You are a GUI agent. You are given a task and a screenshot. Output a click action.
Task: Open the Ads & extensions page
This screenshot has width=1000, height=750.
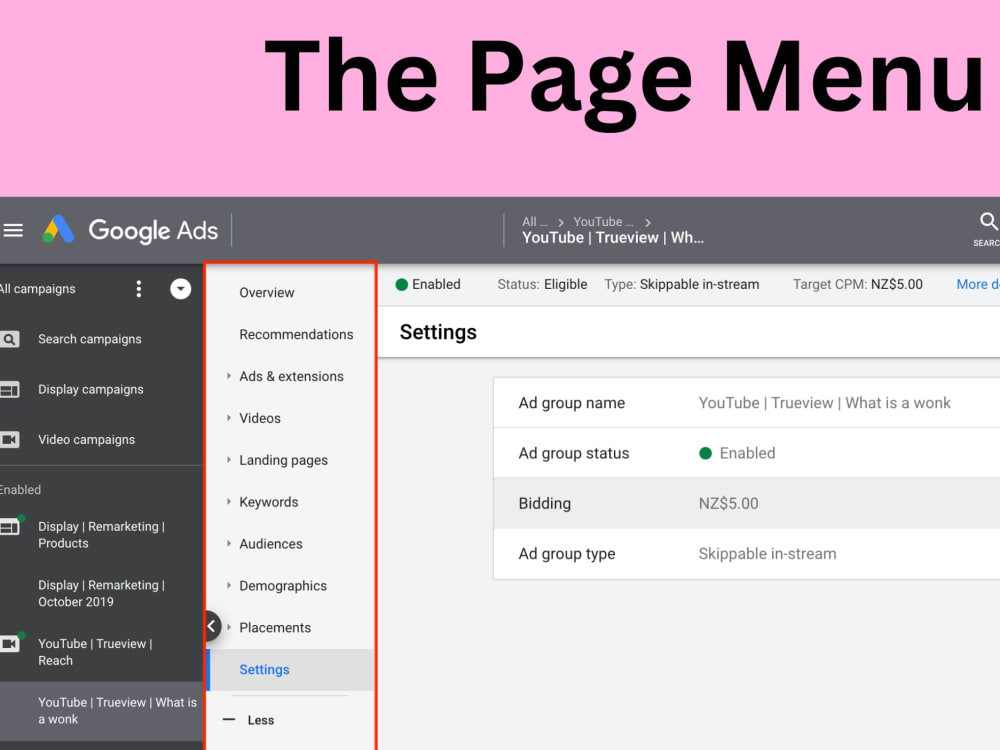(x=291, y=376)
